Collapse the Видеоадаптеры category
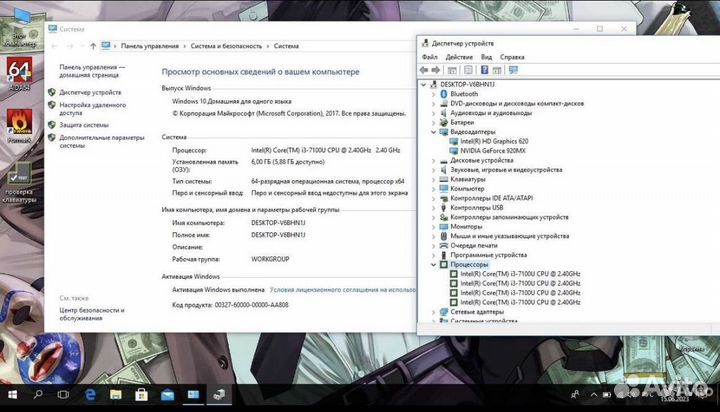 433,132
